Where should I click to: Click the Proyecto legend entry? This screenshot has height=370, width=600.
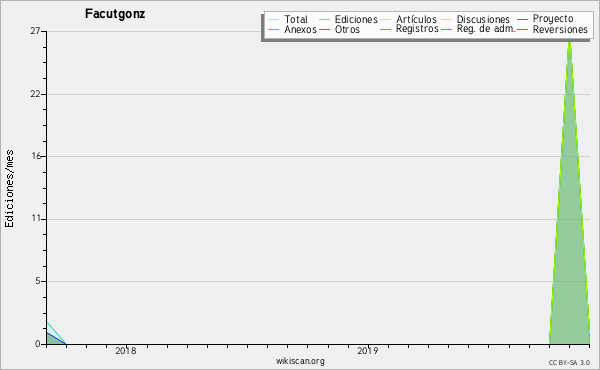545,19
